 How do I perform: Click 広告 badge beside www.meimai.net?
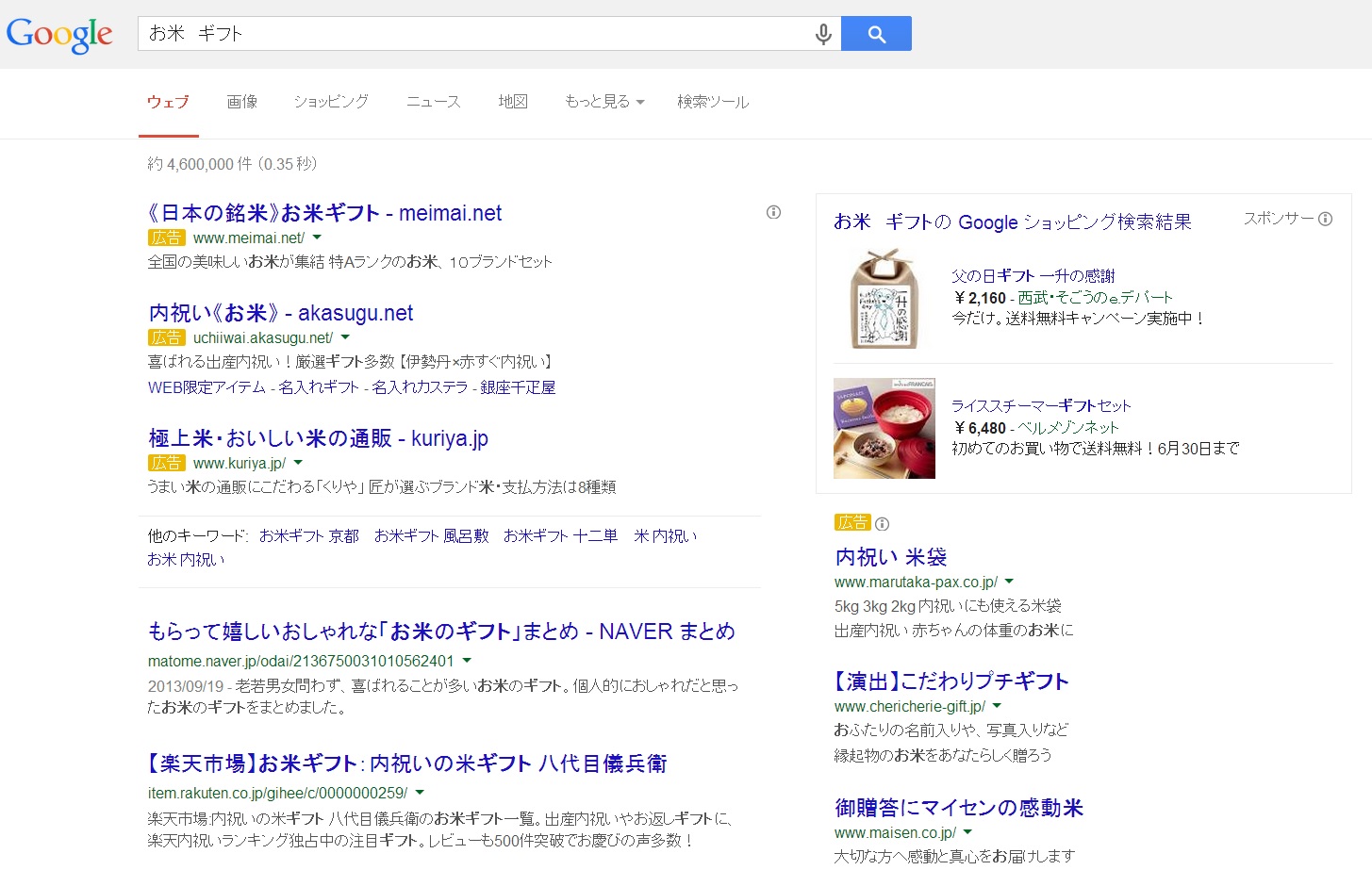[x=166, y=238]
